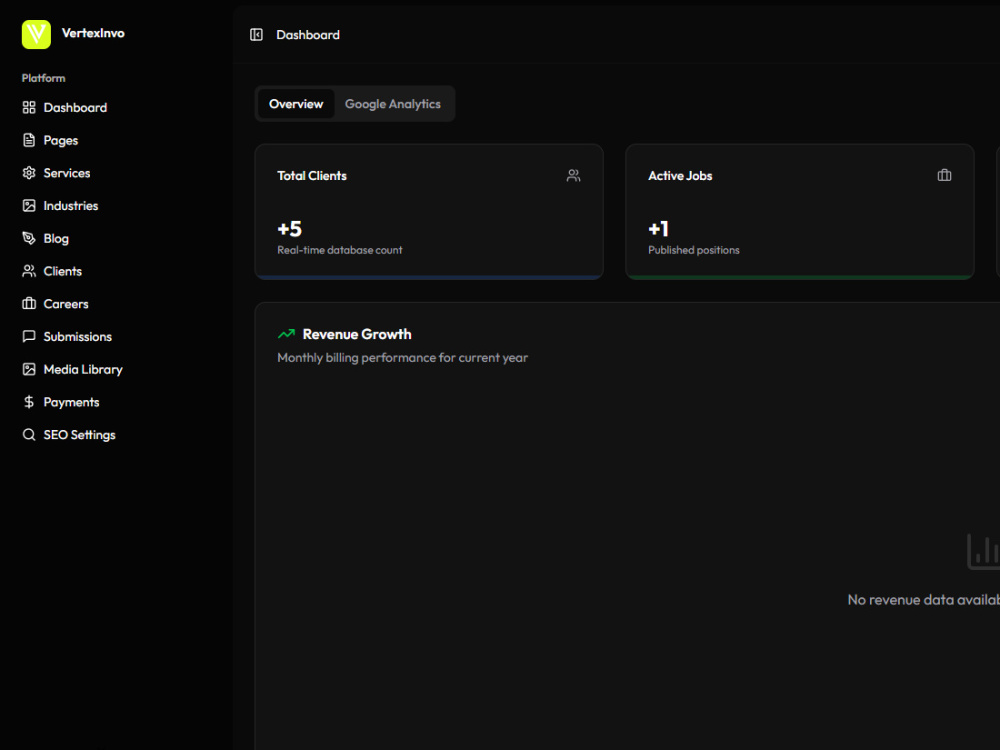This screenshot has width=1000, height=750.
Task: Click the Careers briefcase icon in sidebar
Action: pos(29,304)
